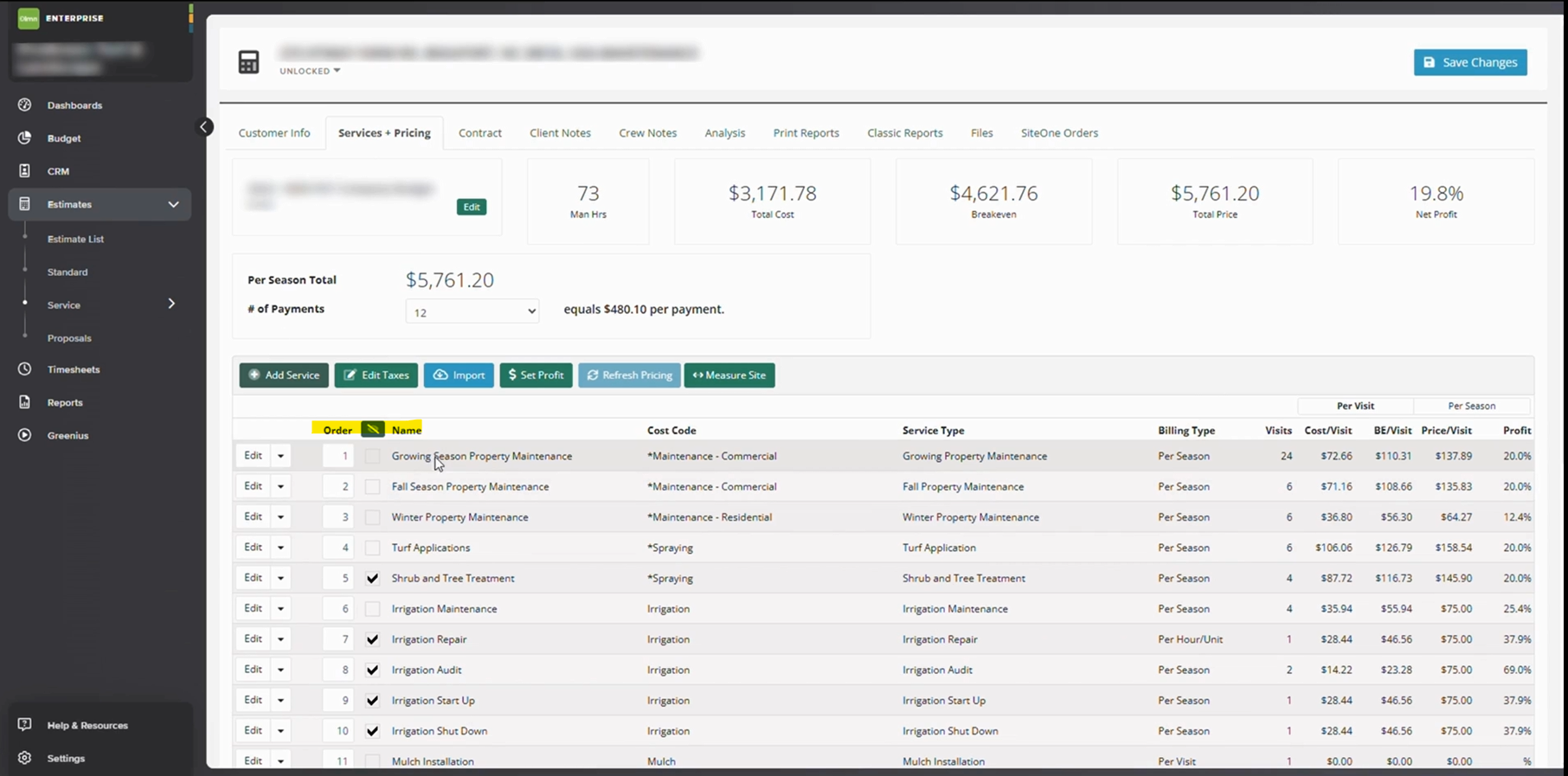Open the Reports document icon
Screen dimensions: 1568x776
pos(24,402)
